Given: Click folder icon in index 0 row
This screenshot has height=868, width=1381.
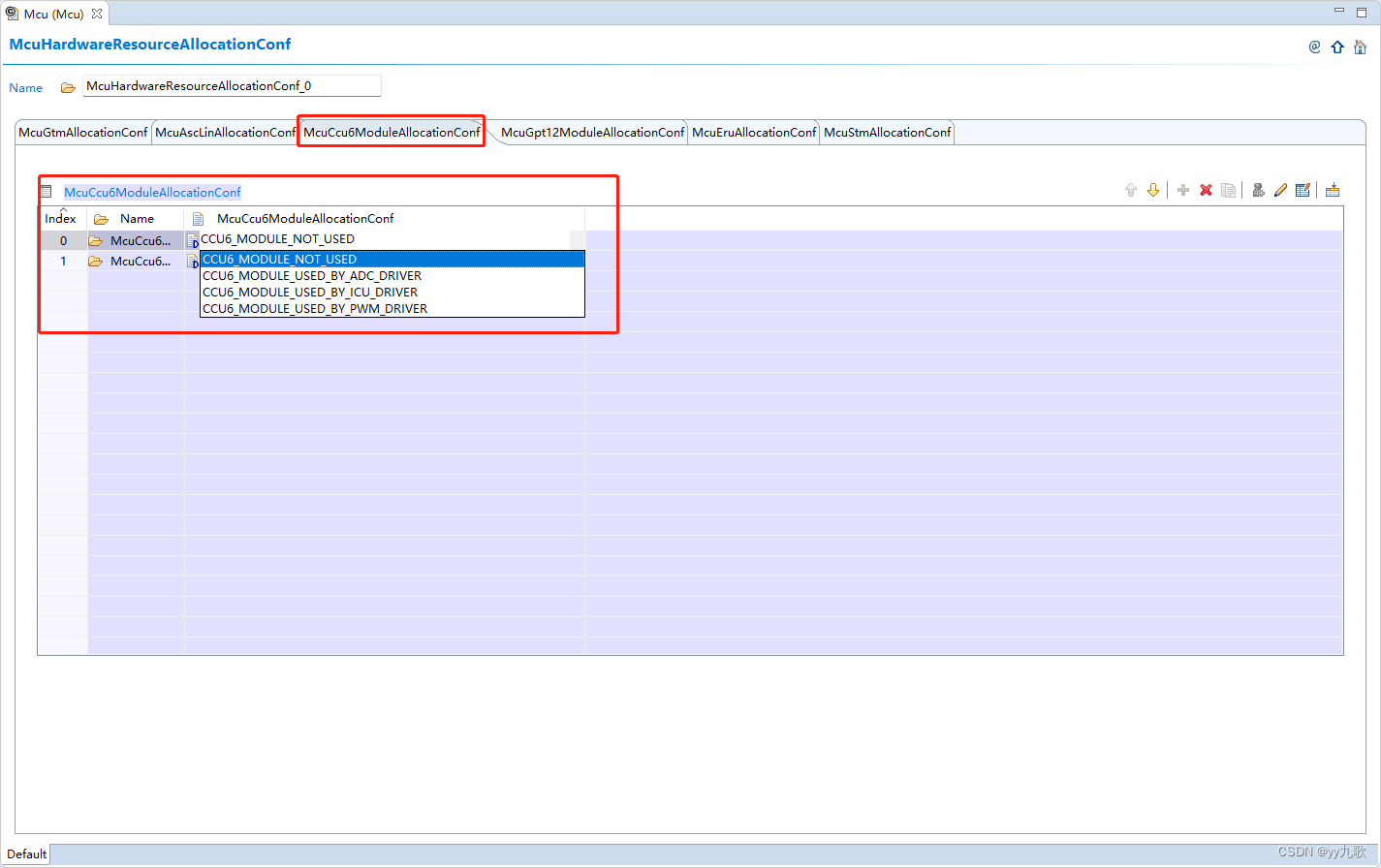Looking at the screenshot, I should (x=95, y=241).
